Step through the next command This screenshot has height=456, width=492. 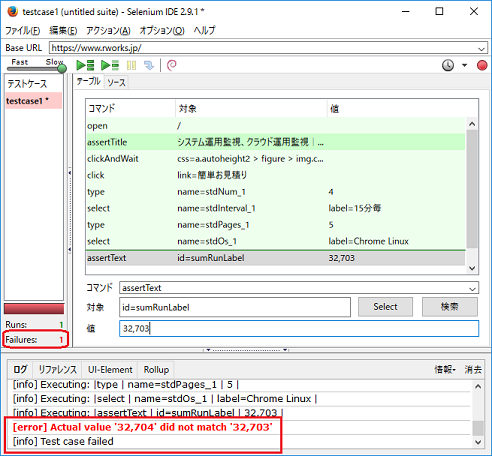click(x=149, y=65)
